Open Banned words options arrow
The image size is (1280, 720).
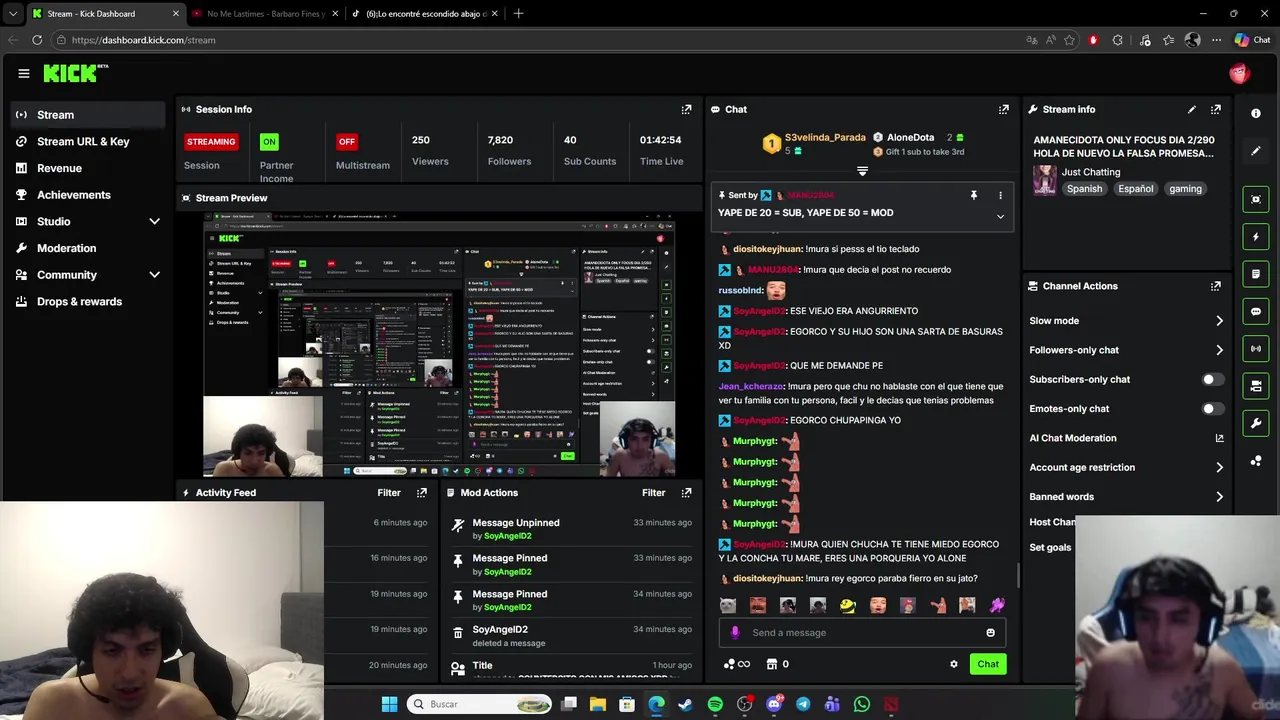(1219, 496)
